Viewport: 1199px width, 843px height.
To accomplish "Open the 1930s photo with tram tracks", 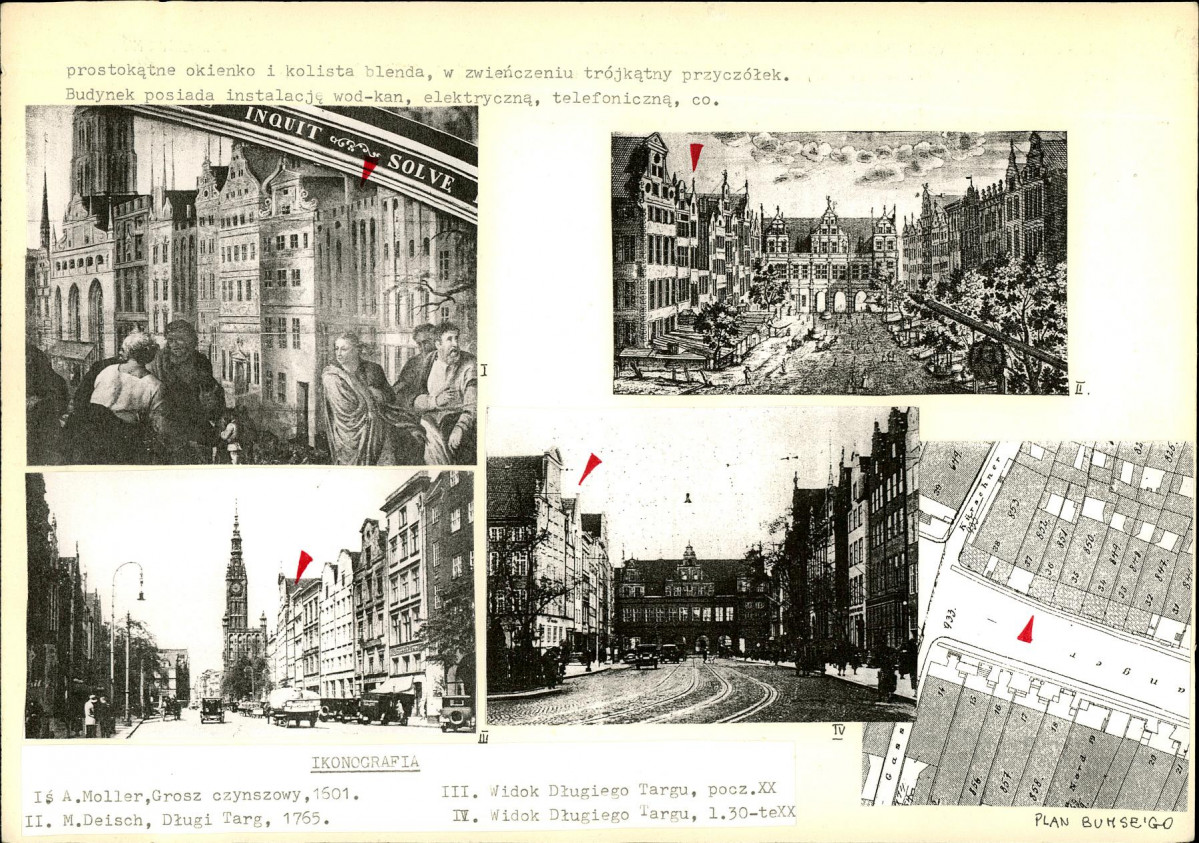I will [700, 565].
